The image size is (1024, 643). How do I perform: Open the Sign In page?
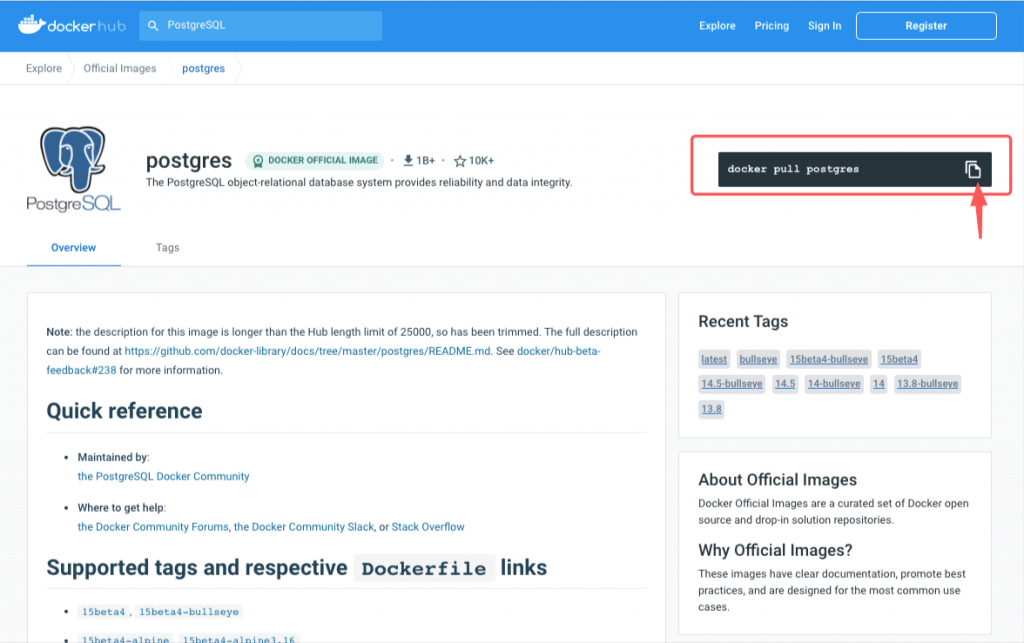point(824,25)
